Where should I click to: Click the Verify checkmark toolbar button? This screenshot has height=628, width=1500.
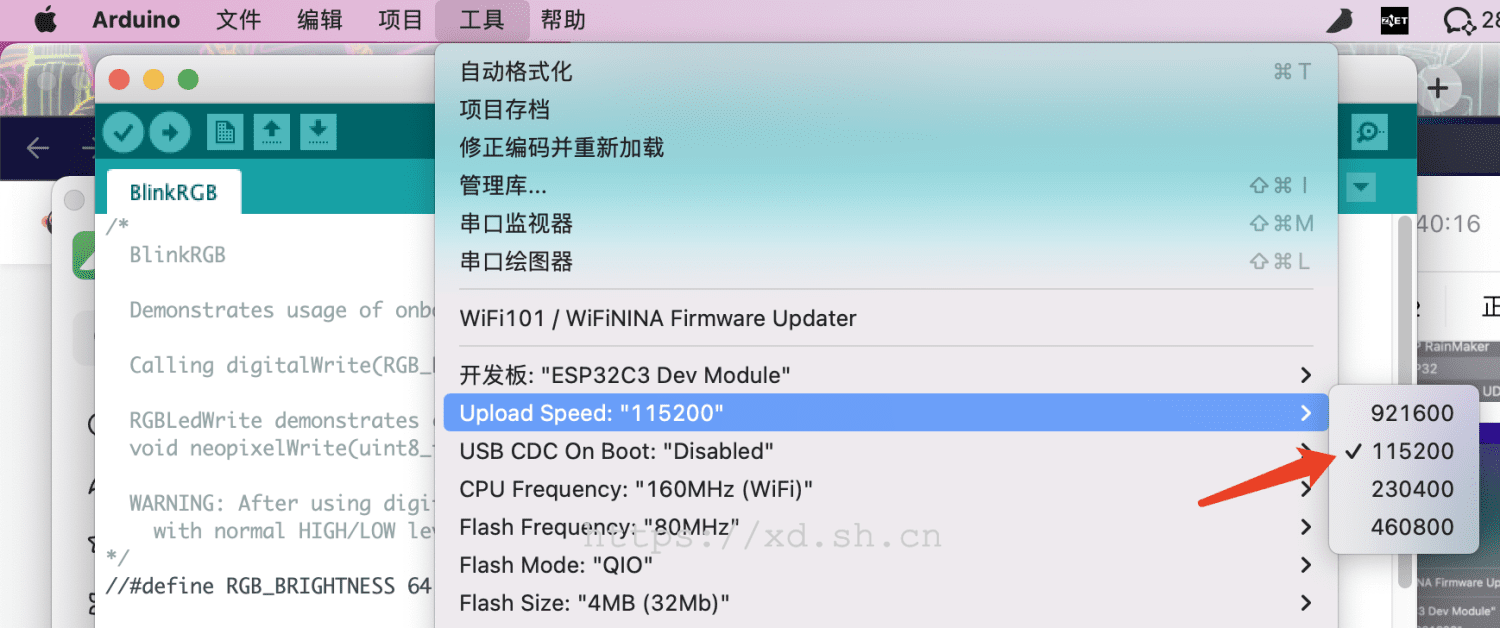(x=123, y=132)
